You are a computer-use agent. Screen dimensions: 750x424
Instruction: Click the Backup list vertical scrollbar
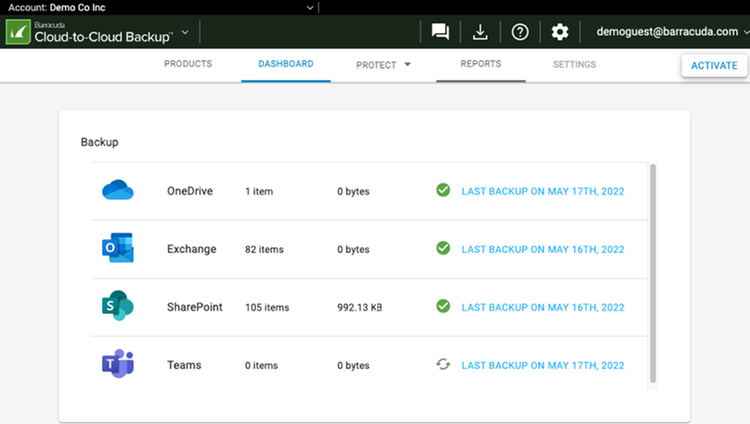pyautogui.click(x=653, y=273)
